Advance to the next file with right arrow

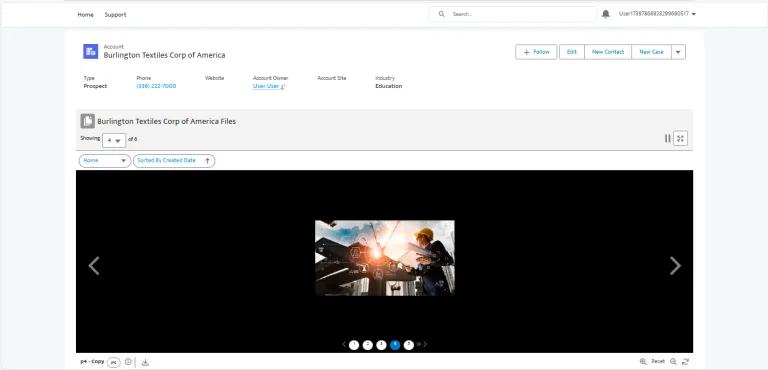[675, 266]
